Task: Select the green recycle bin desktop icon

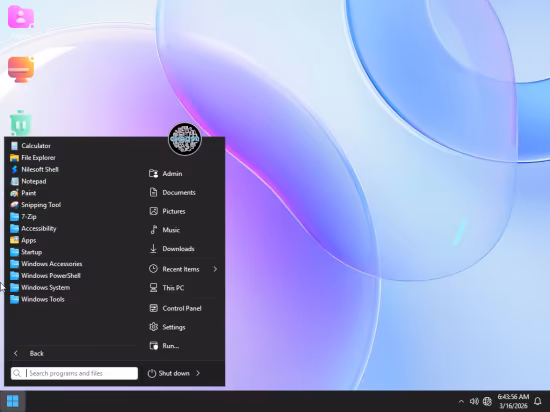Action: point(21,123)
